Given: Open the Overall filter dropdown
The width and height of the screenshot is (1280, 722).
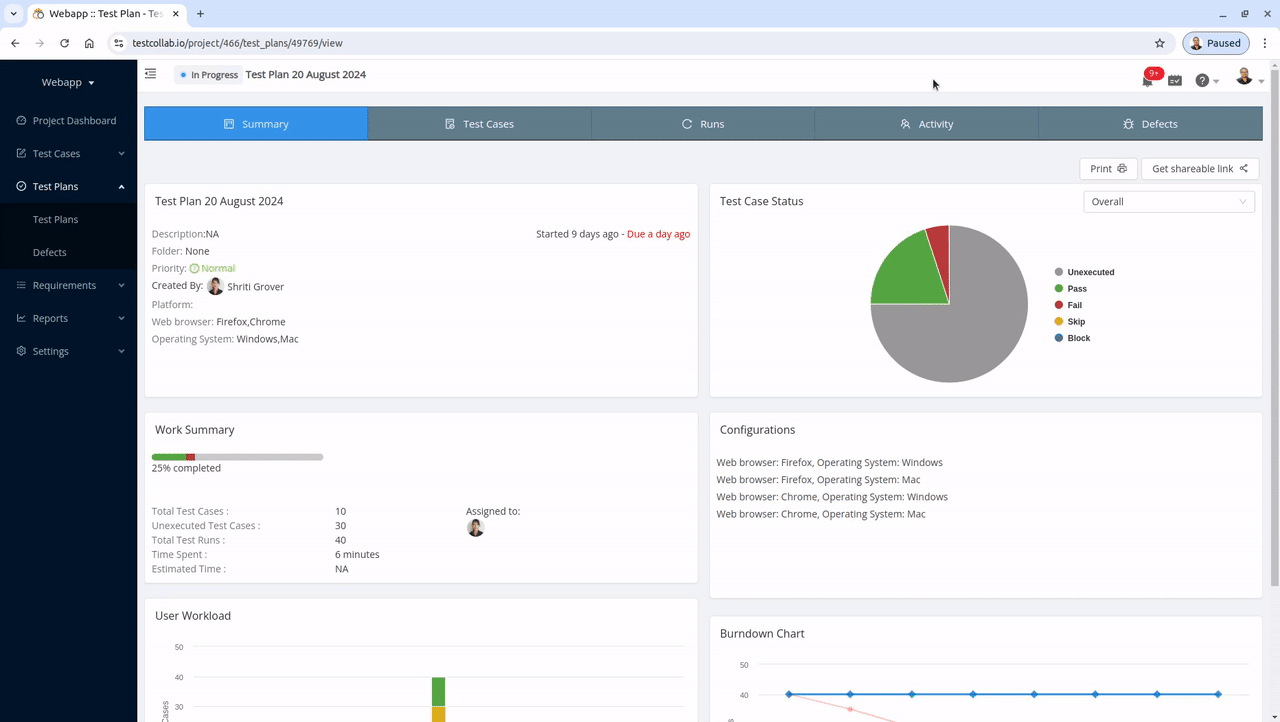Looking at the screenshot, I should (x=1169, y=201).
